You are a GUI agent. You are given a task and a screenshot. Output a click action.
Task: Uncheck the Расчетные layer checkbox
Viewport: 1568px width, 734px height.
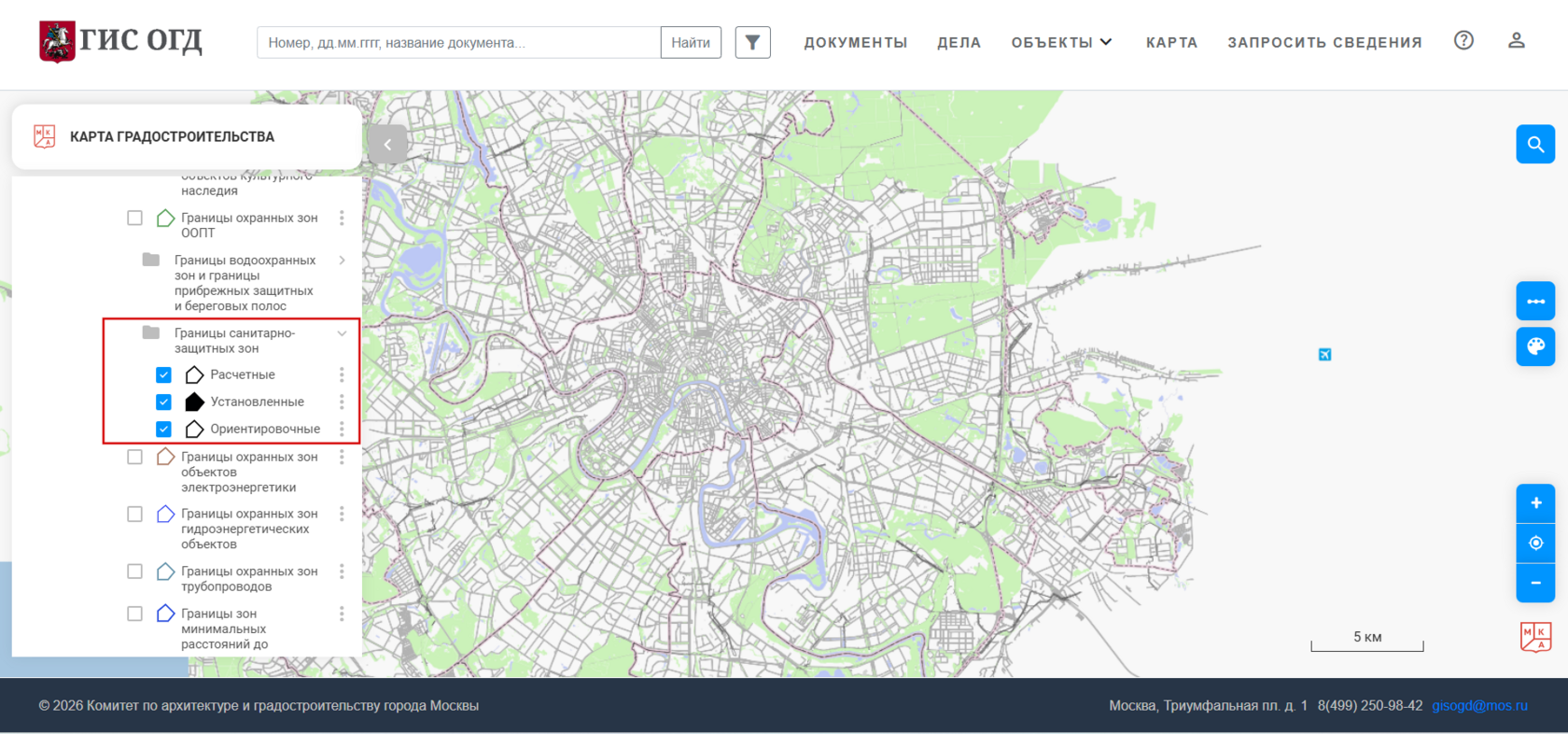click(163, 374)
